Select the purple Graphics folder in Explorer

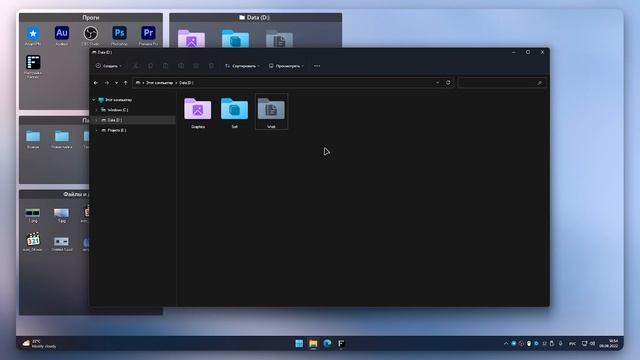[x=198, y=113]
